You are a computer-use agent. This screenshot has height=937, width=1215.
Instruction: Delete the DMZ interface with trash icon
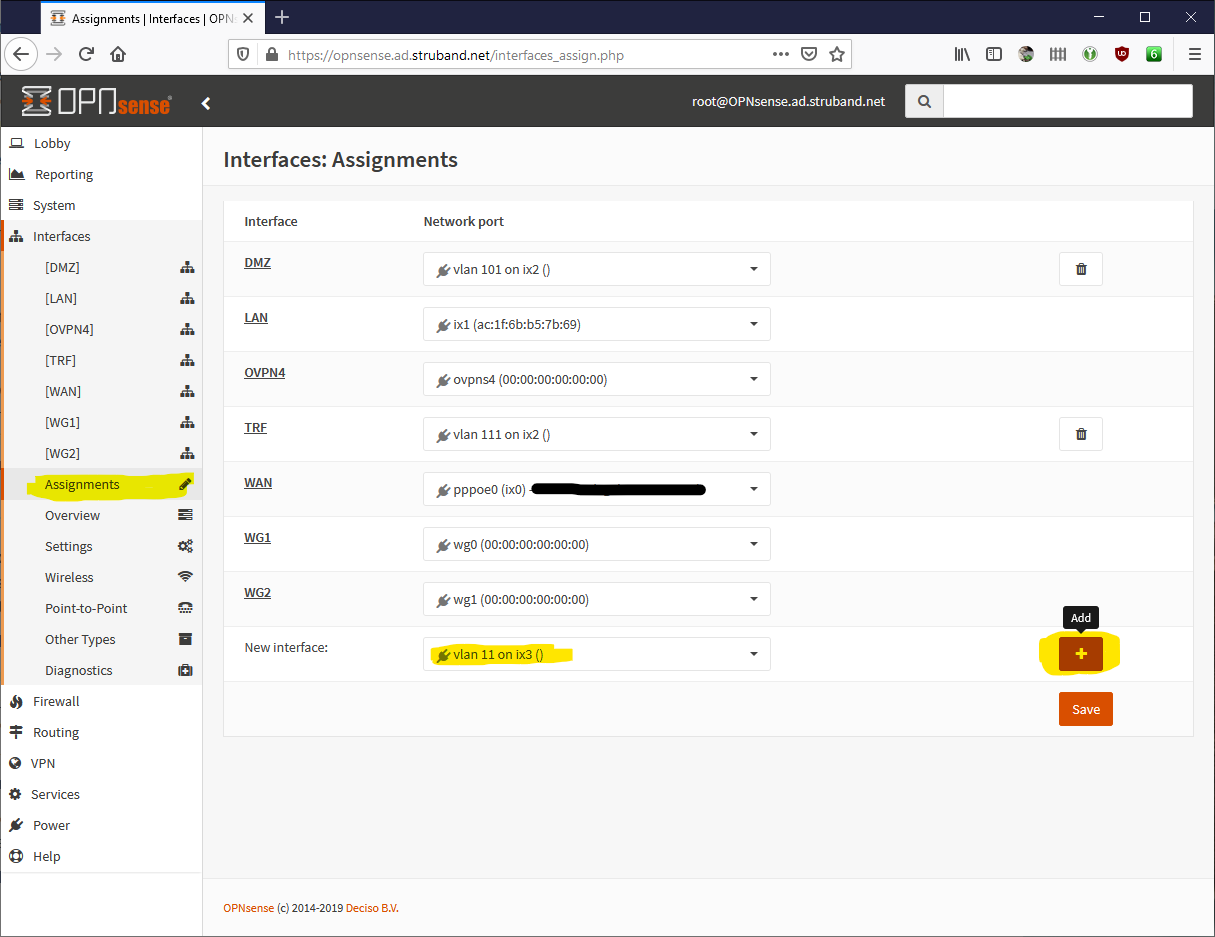[1080, 269]
